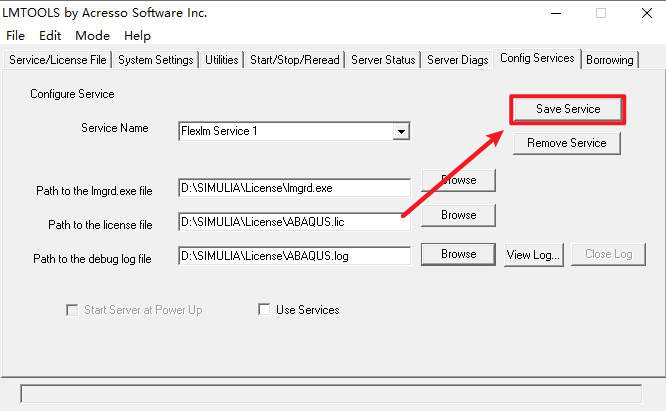Toggle Start Server at Power Up checkbox

tap(72, 310)
